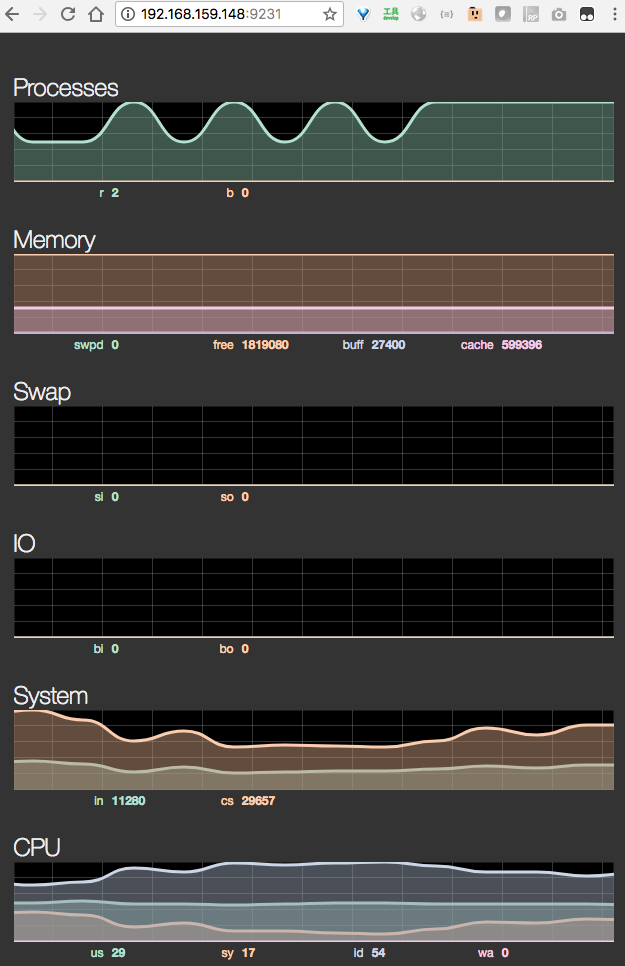Open the camera screenshot extension

click(x=559, y=15)
